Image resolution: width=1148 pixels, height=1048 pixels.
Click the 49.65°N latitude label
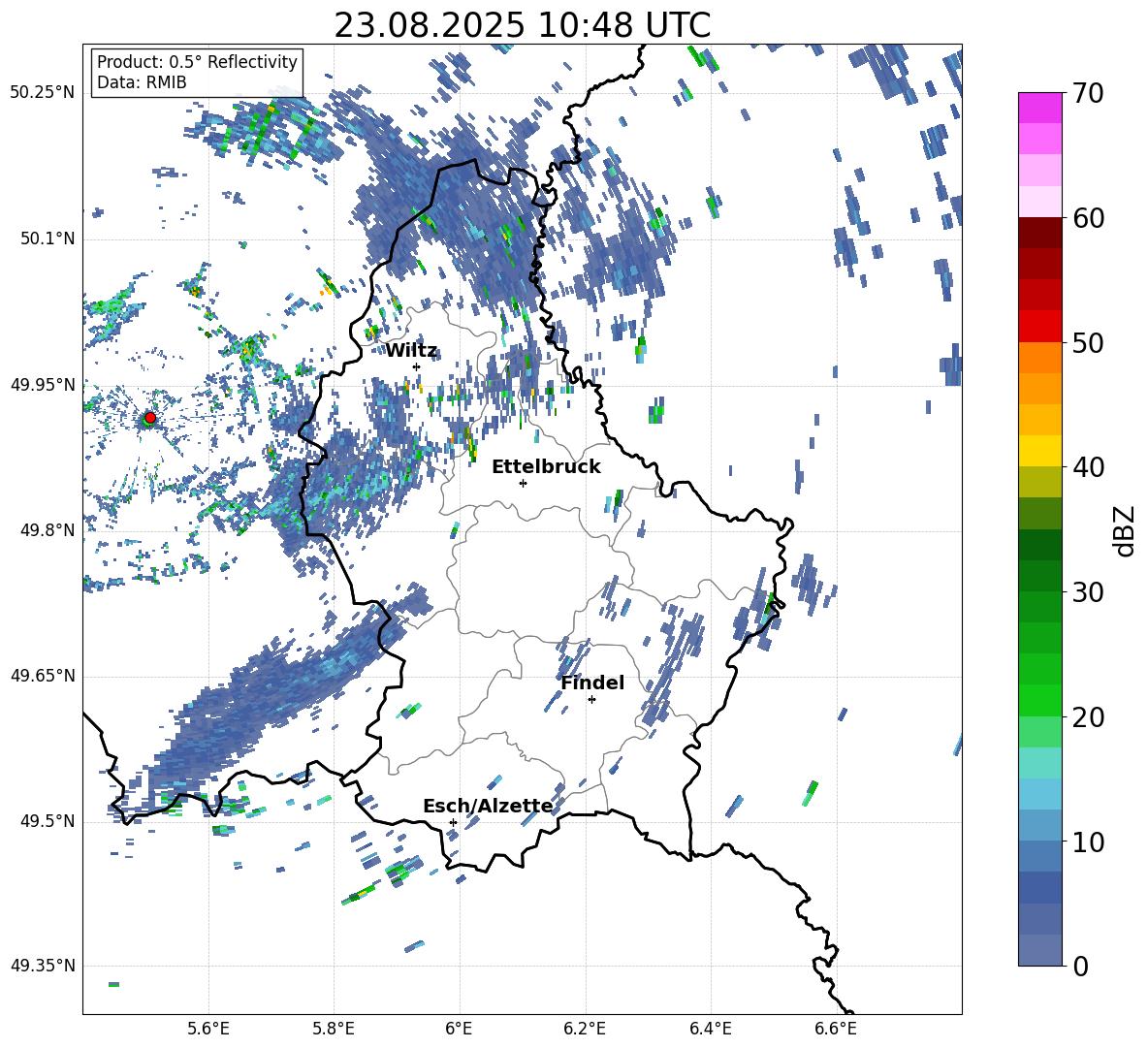point(43,676)
